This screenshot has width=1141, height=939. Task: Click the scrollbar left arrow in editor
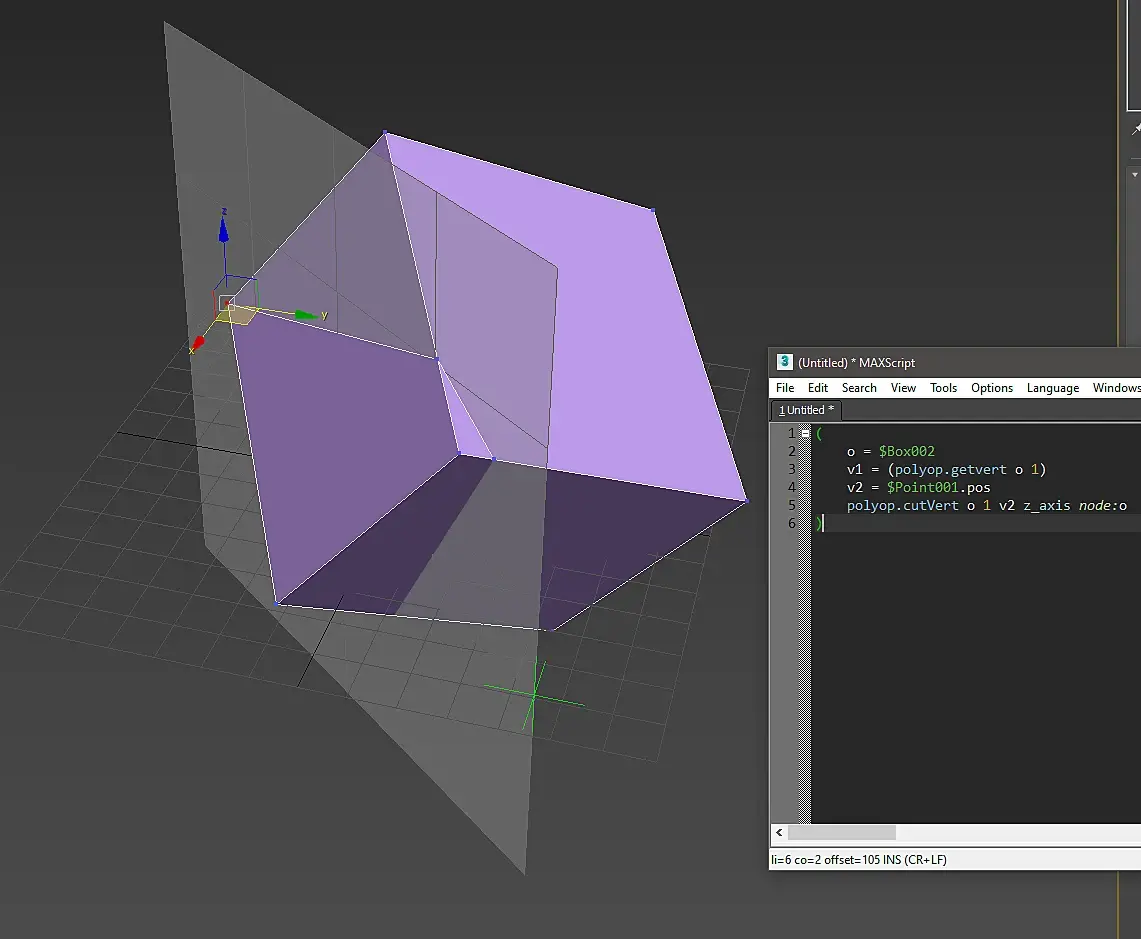pyautogui.click(x=779, y=833)
